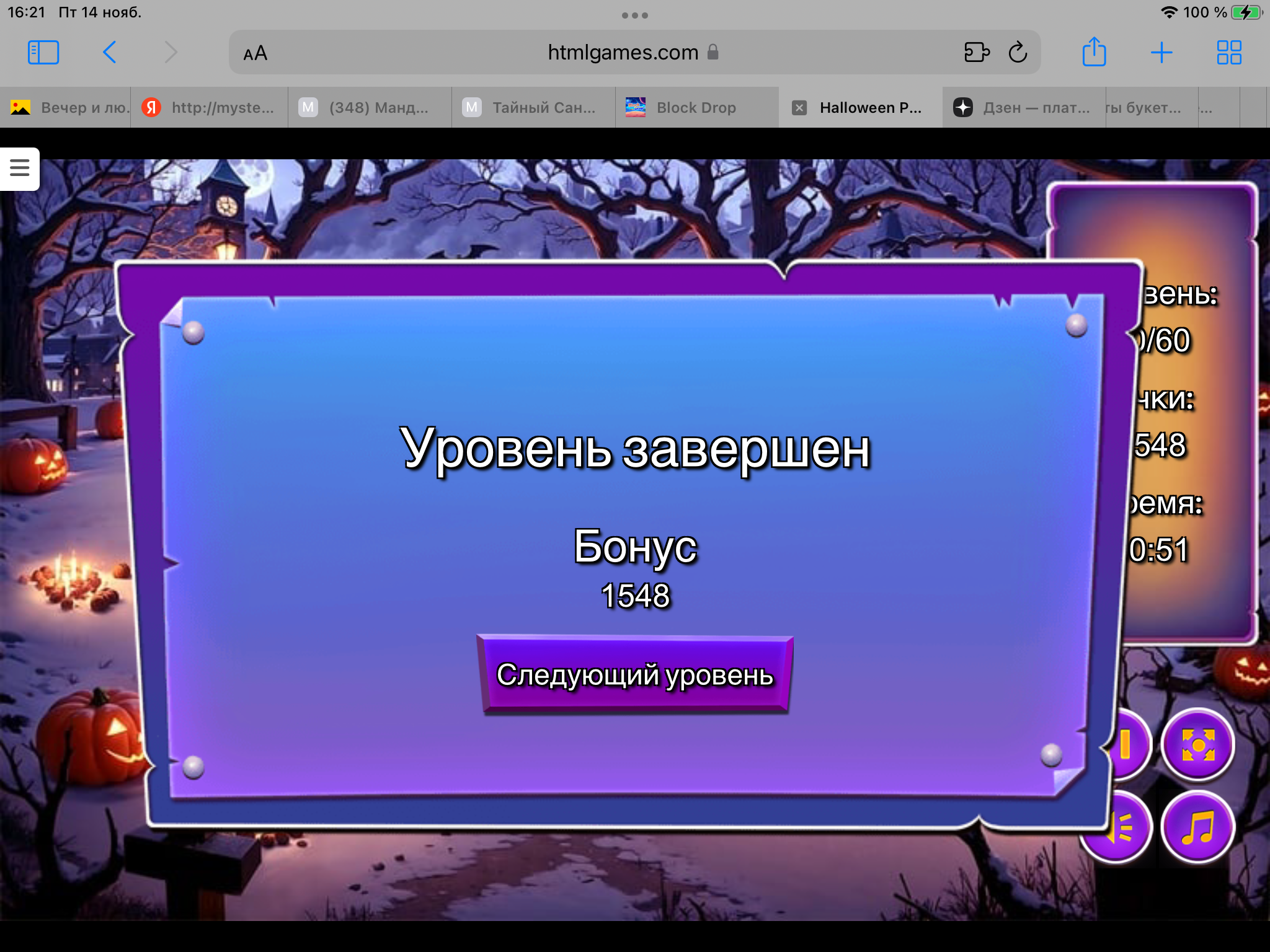Reload the htmlgames.com page
This screenshot has width=1270, height=952.
pos(1018,53)
